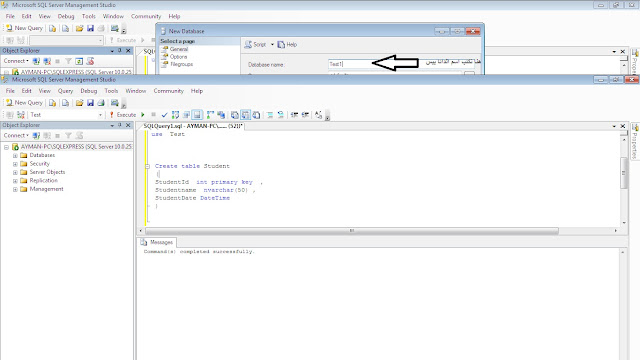
Task: Click Specify Values for Template Parameters icon
Action: point(318,115)
